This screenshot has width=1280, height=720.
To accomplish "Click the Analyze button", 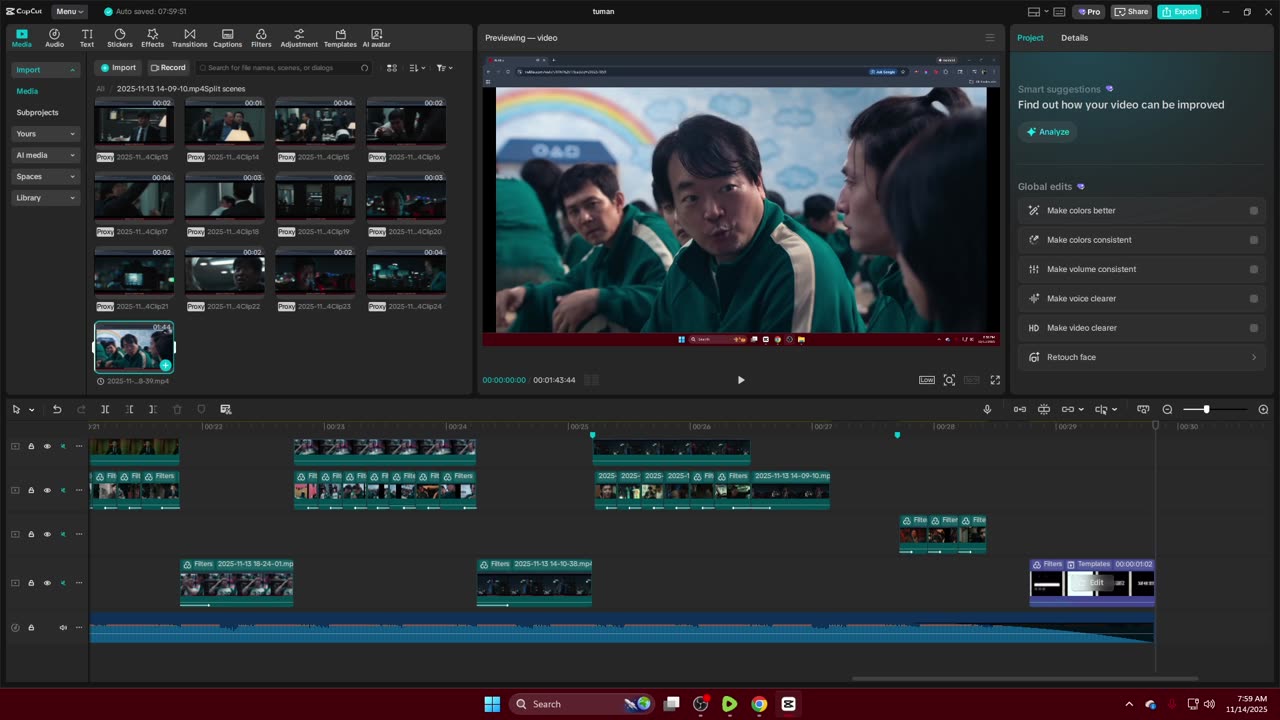I will pyautogui.click(x=1047, y=132).
